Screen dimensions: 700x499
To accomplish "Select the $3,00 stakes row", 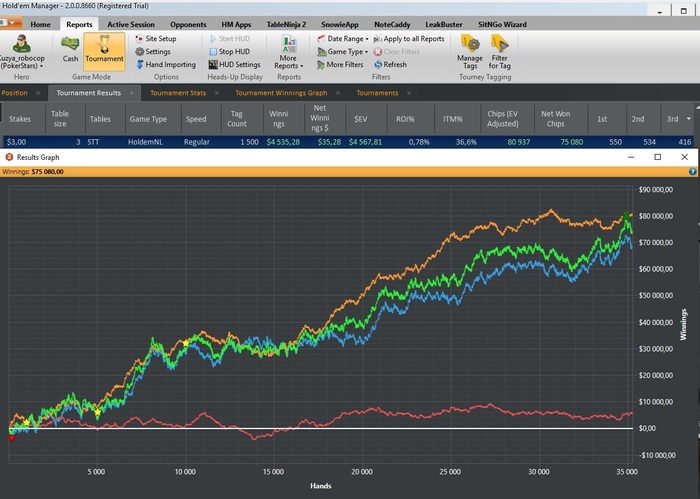I will pos(20,142).
